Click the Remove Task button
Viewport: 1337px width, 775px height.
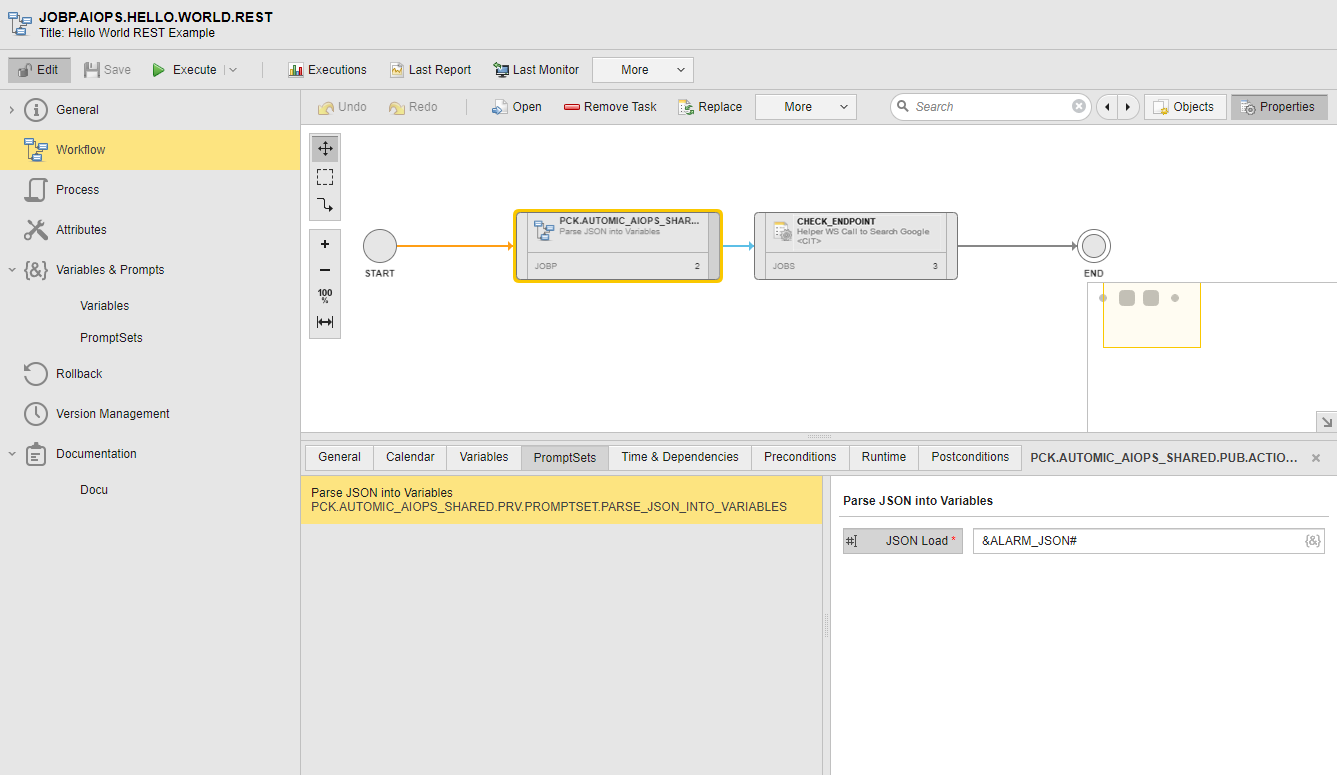click(x=610, y=107)
